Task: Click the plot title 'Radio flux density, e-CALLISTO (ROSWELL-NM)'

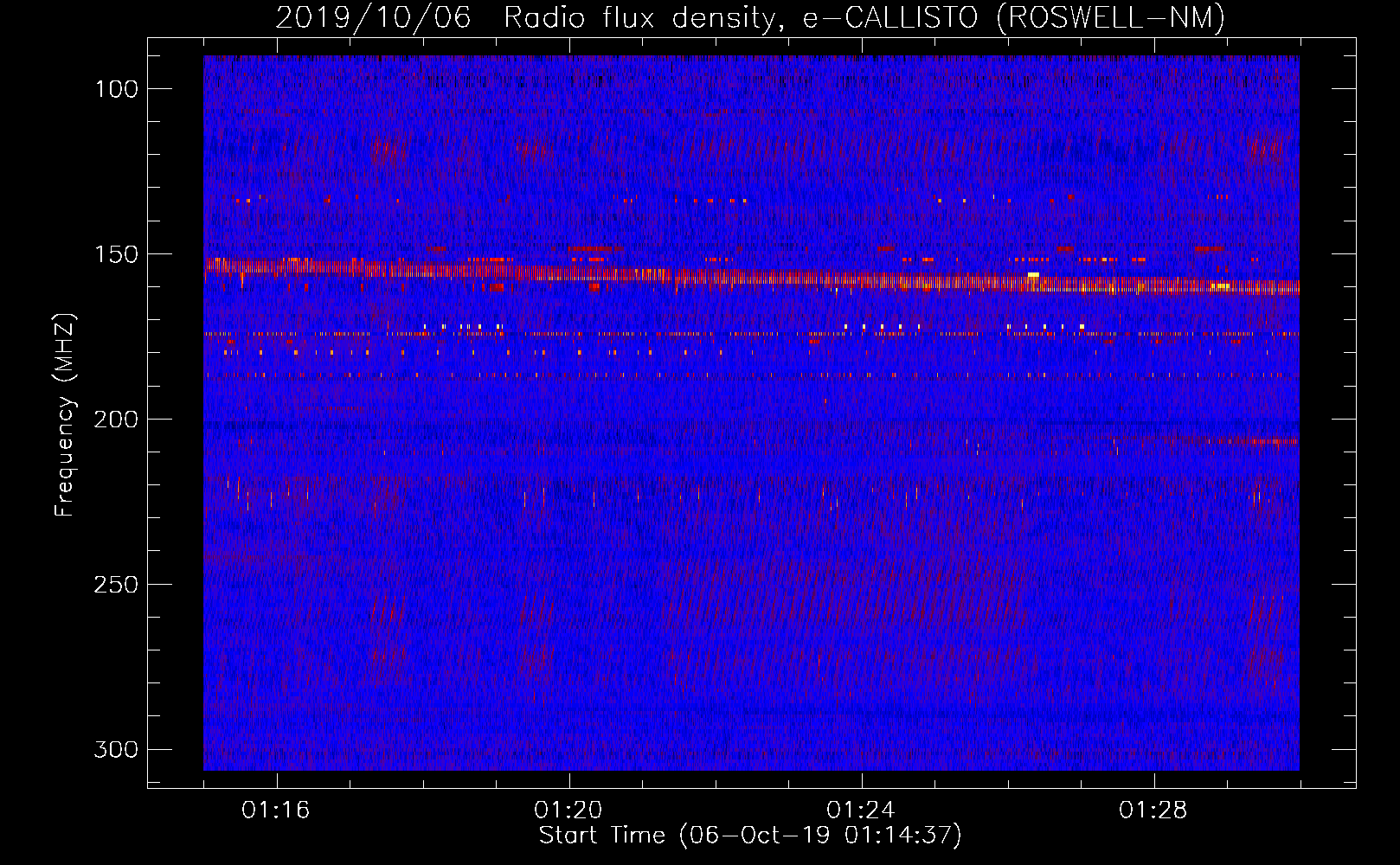Action: click(864, 17)
